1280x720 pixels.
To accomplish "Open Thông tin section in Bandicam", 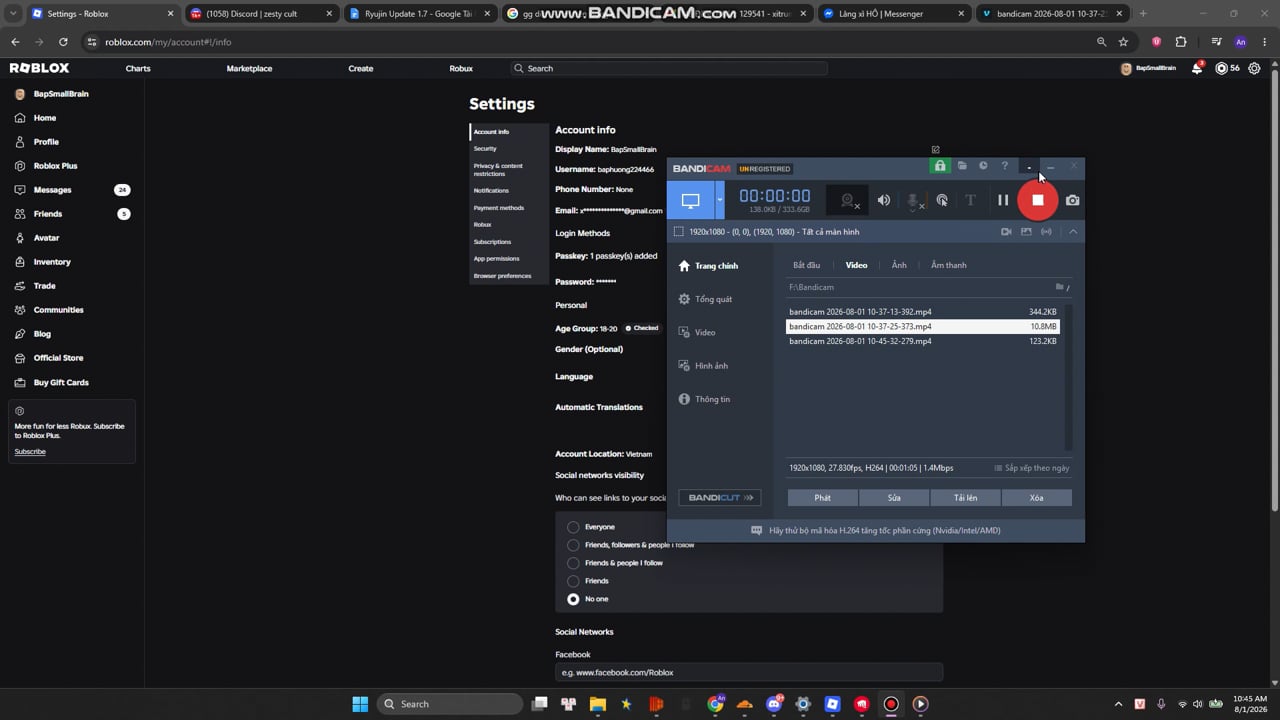I will pyautogui.click(x=704, y=399).
